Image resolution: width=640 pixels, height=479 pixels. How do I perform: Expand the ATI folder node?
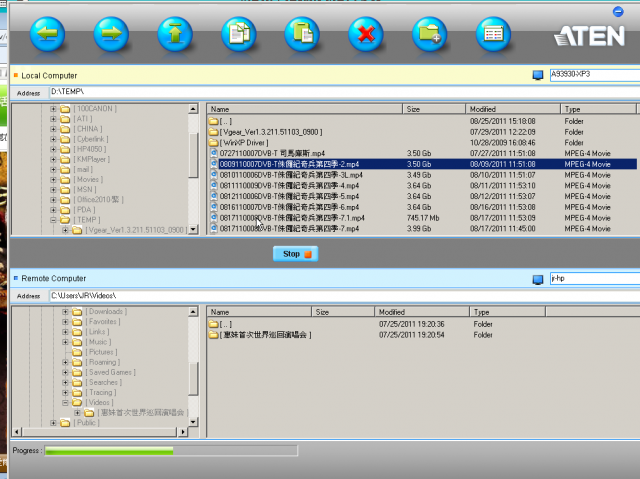tap(53, 119)
